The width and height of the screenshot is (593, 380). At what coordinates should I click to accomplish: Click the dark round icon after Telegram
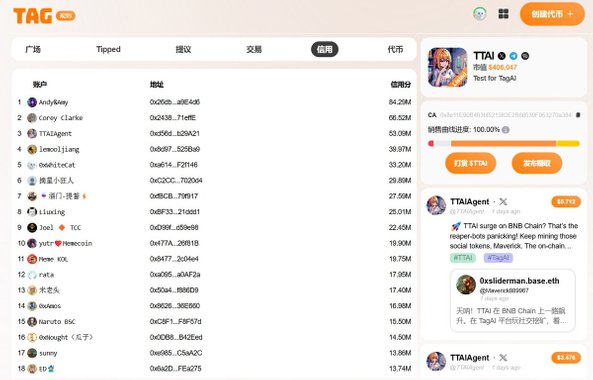[525, 56]
